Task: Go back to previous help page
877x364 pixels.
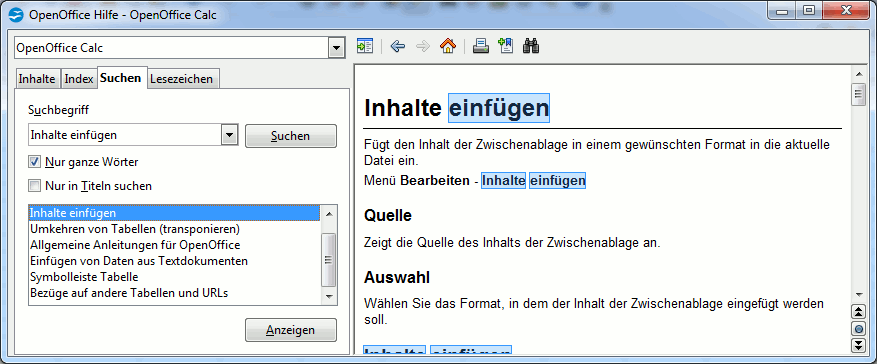Action: click(398, 46)
